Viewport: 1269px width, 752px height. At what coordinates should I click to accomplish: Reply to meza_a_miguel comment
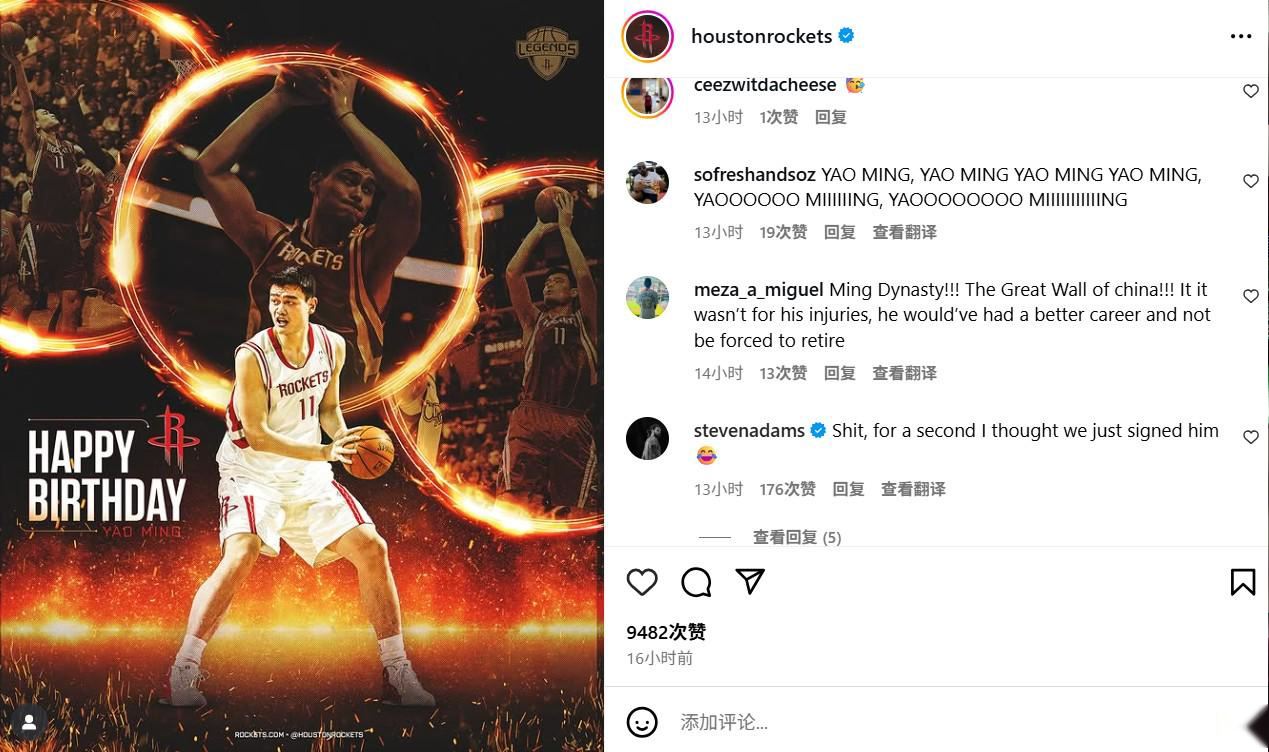[x=840, y=373]
